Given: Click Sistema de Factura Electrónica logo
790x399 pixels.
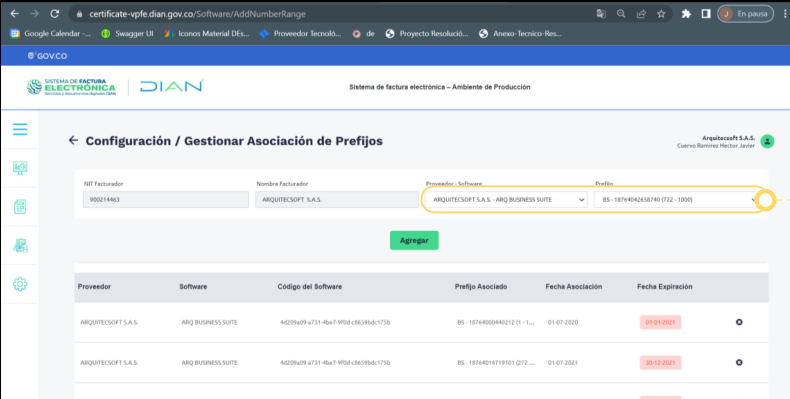Looking at the screenshot, I should tap(71, 87).
